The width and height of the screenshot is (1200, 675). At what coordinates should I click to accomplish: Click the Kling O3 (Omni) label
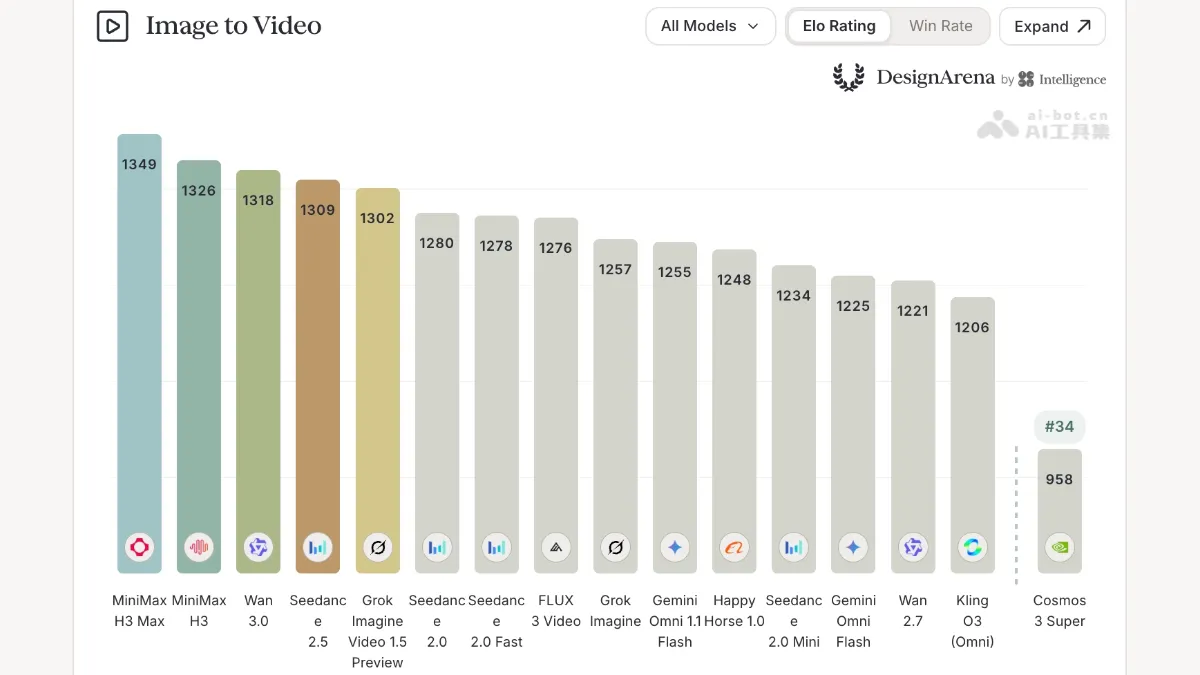click(972, 621)
